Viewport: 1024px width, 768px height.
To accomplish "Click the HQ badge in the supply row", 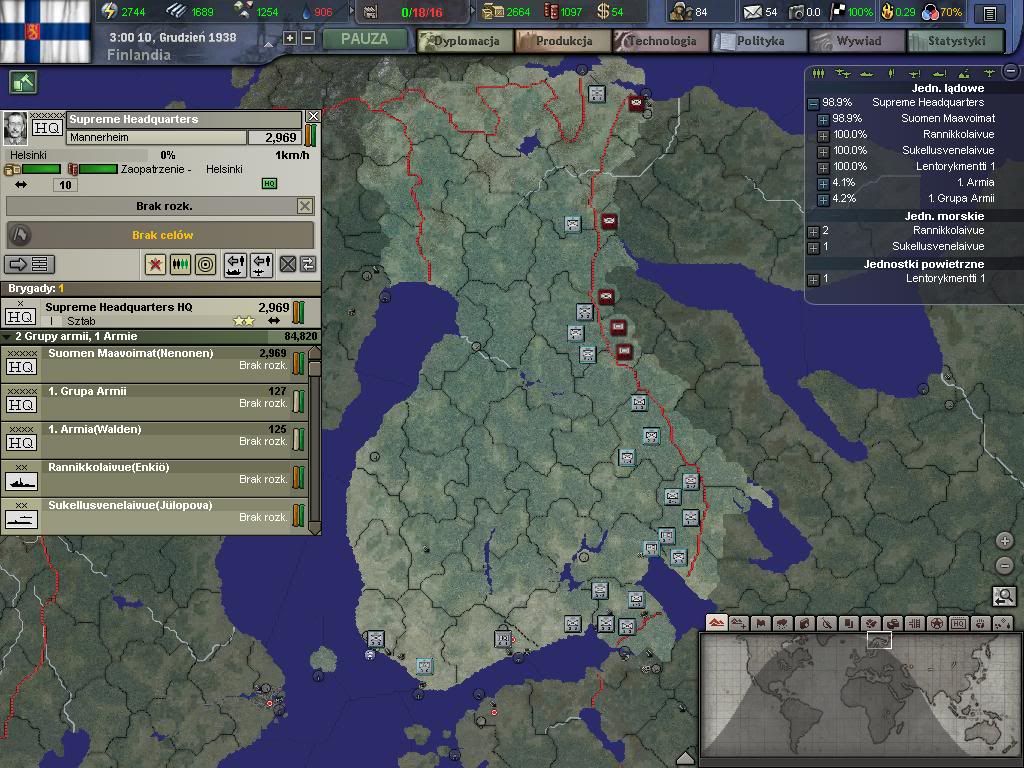I will tap(269, 184).
